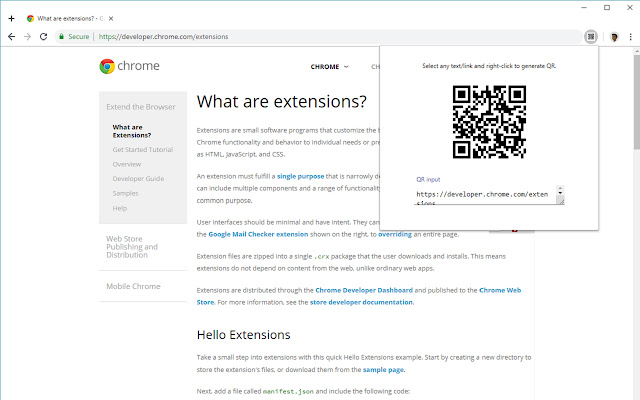Open the 'Chrome Web Store' link

point(499,290)
